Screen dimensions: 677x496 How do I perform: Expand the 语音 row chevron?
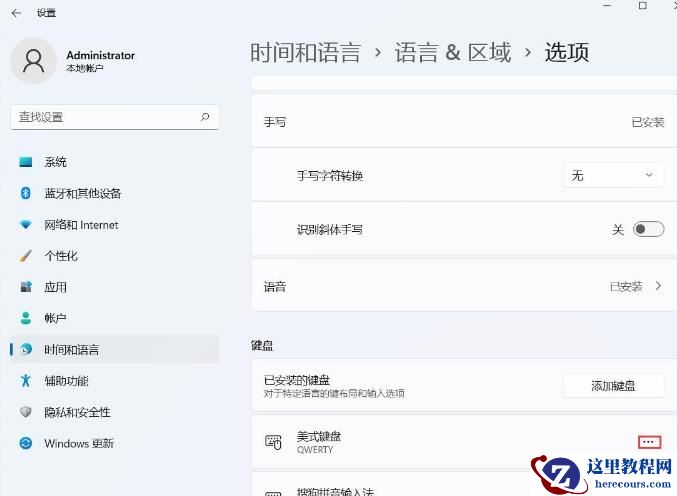pyautogui.click(x=658, y=286)
